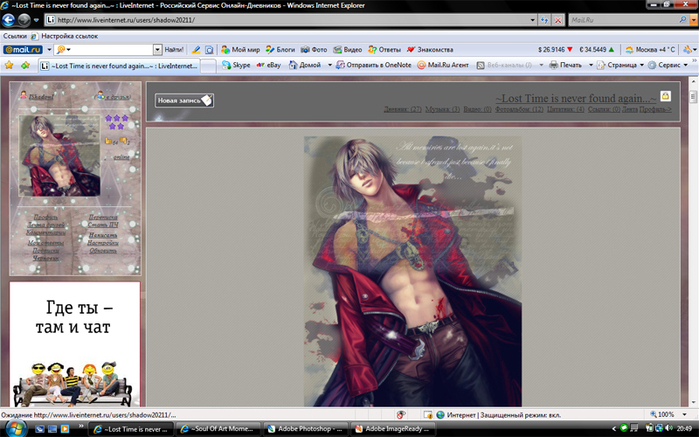Image resolution: width=699 pixels, height=437 pixels.
Task: Click the euro rate € 34.5449
Action: coord(596,49)
